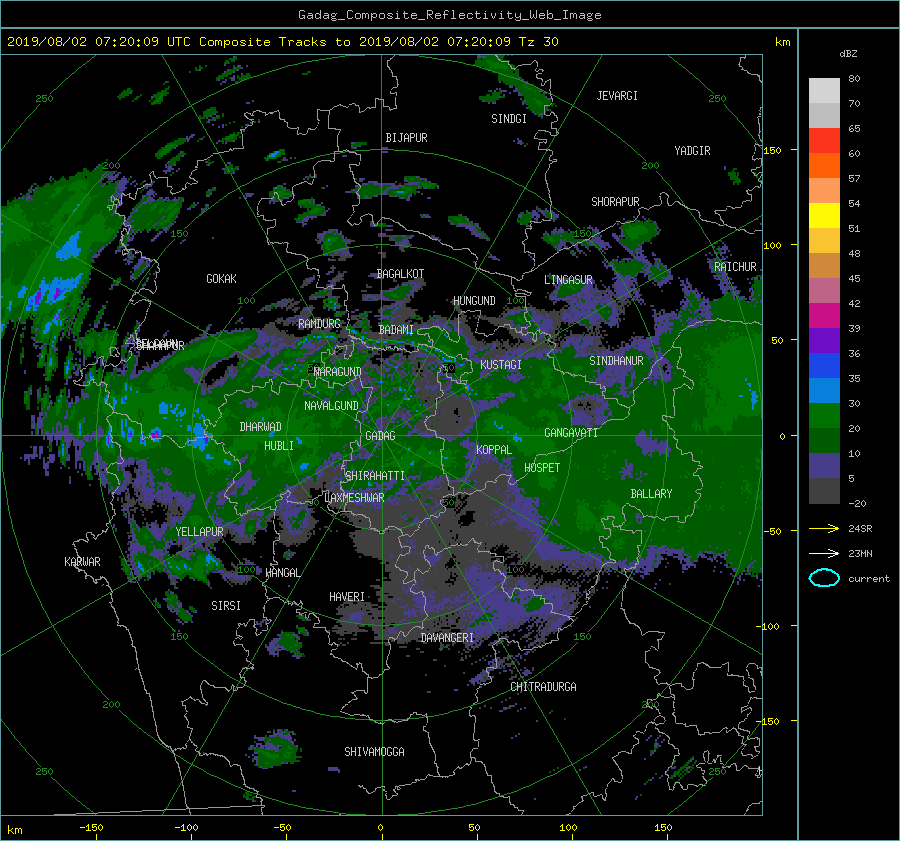Click the white 23MN track arrow in legend
This screenshot has height=841, width=900.
824,553
